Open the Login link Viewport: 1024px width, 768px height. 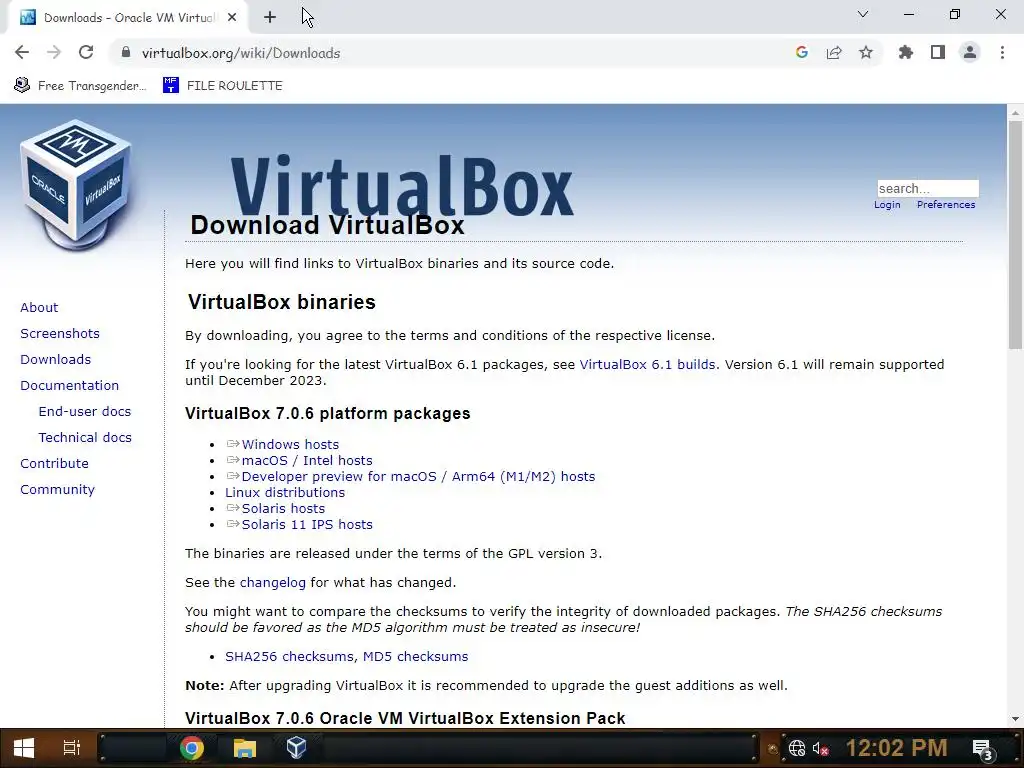(887, 205)
